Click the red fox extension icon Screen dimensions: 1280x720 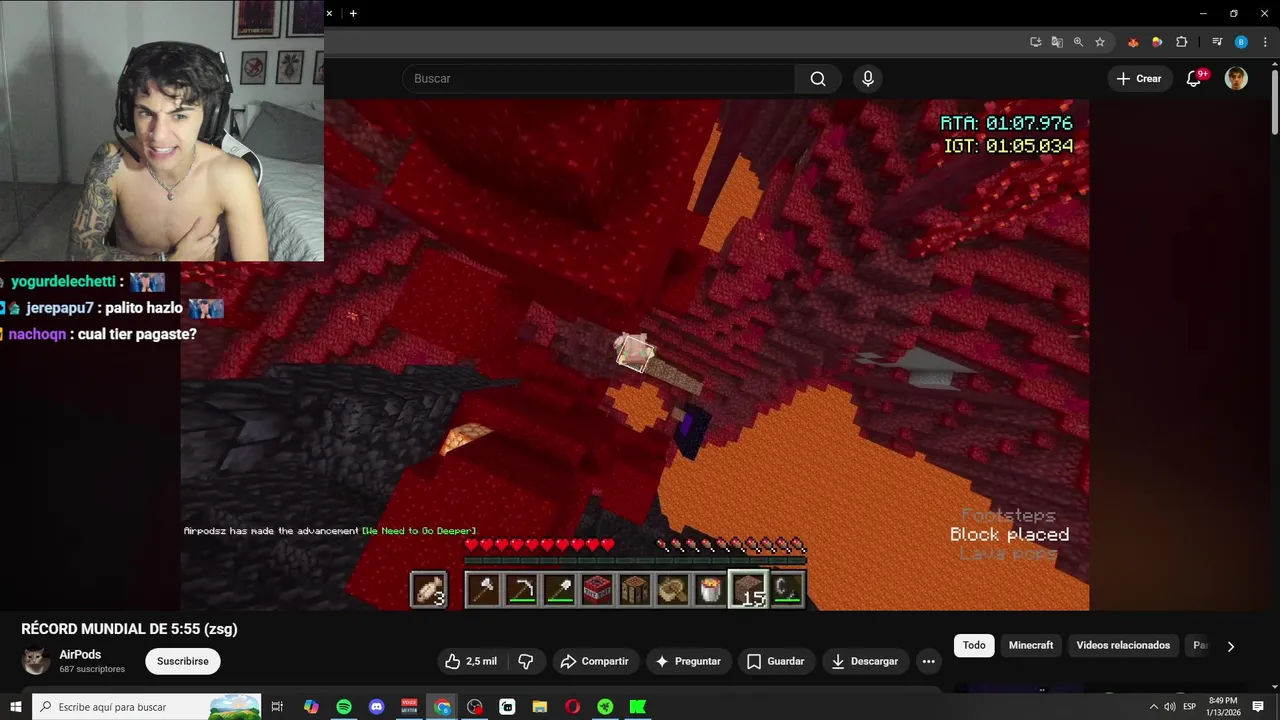(1133, 42)
